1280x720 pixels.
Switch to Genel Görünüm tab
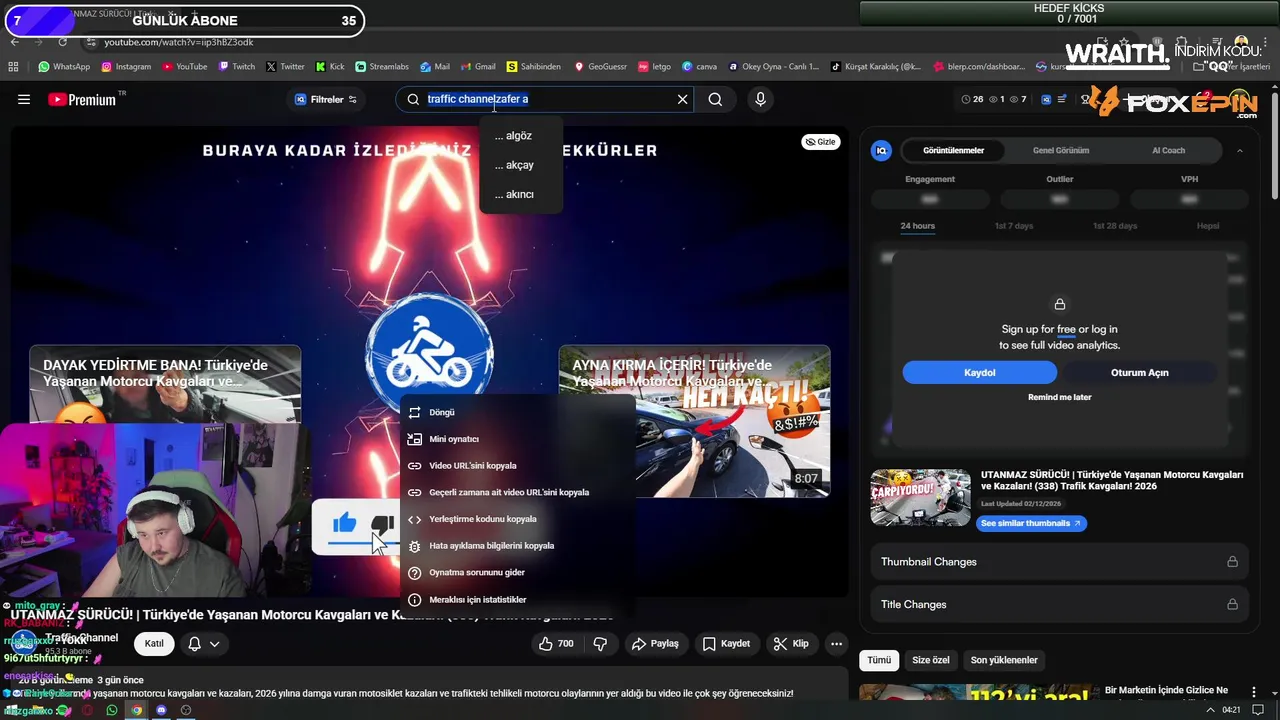(x=1060, y=150)
